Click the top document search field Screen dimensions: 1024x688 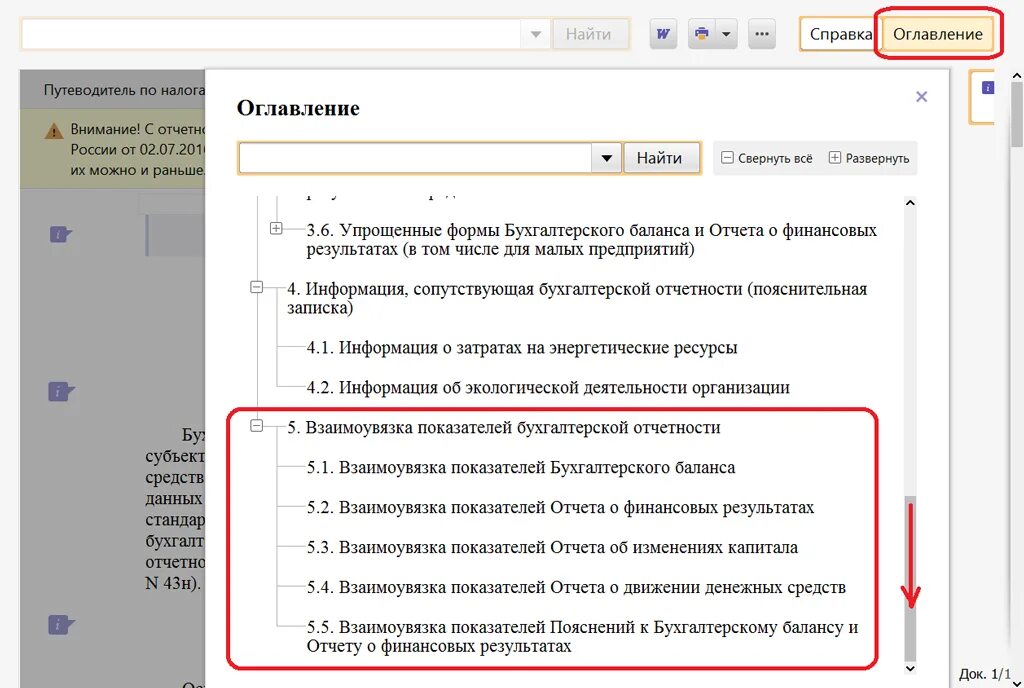[x=270, y=33]
